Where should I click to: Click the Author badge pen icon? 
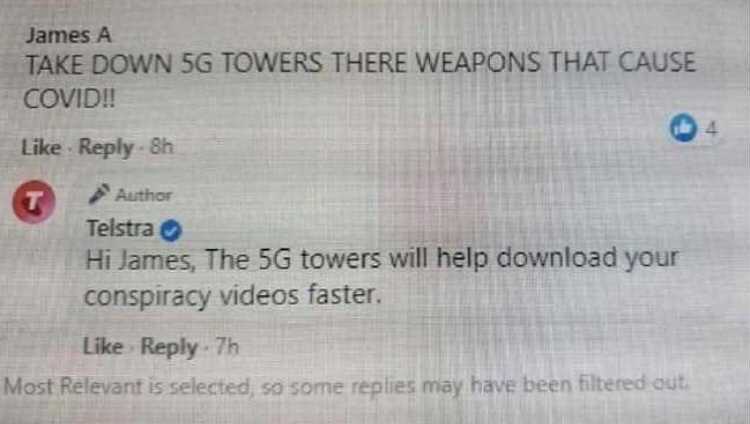(99, 194)
